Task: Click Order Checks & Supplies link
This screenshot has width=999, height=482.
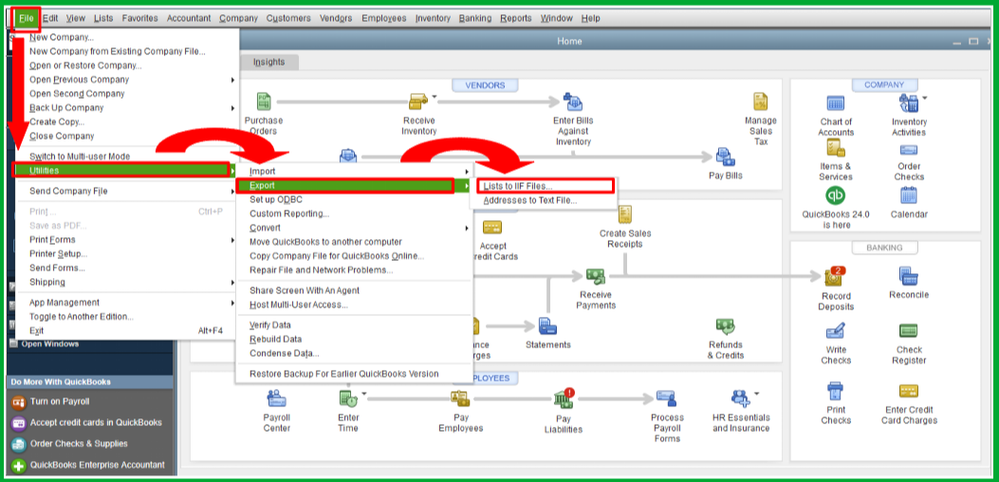Action: (78, 443)
